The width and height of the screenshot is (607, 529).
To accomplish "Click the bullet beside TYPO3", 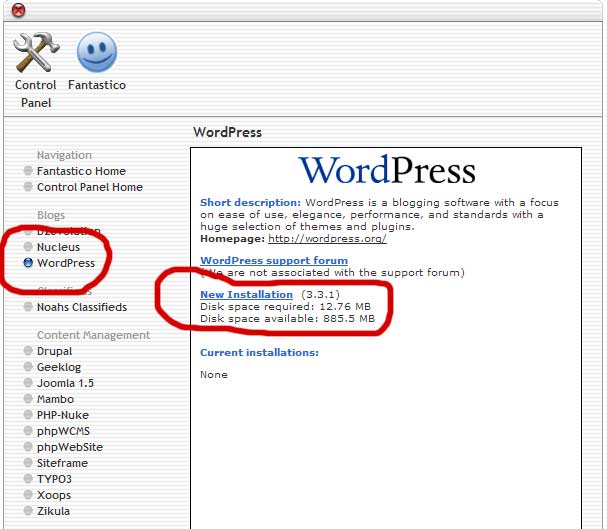I will pos(28,479).
